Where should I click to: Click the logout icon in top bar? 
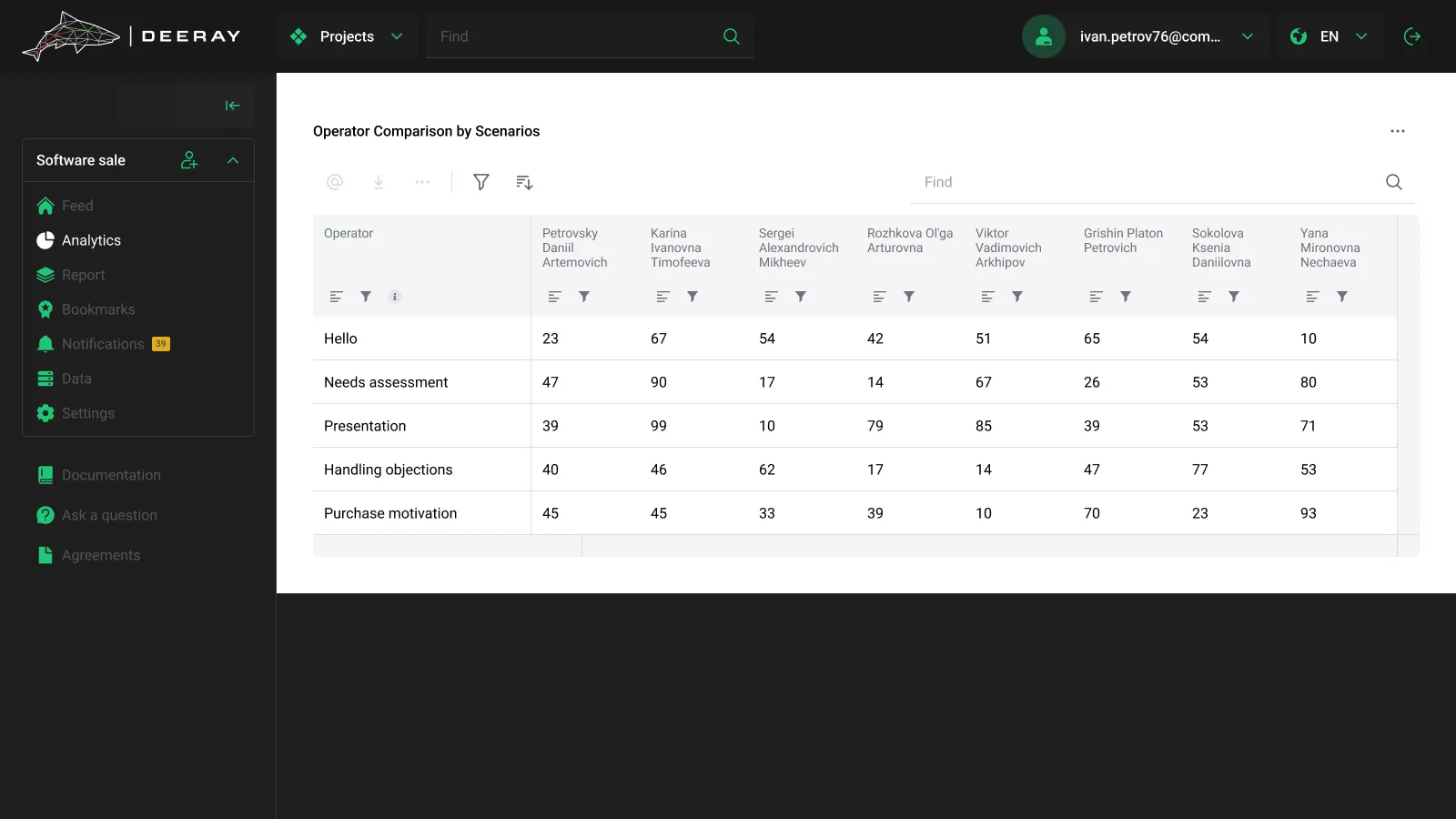(x=1412, y=36)
